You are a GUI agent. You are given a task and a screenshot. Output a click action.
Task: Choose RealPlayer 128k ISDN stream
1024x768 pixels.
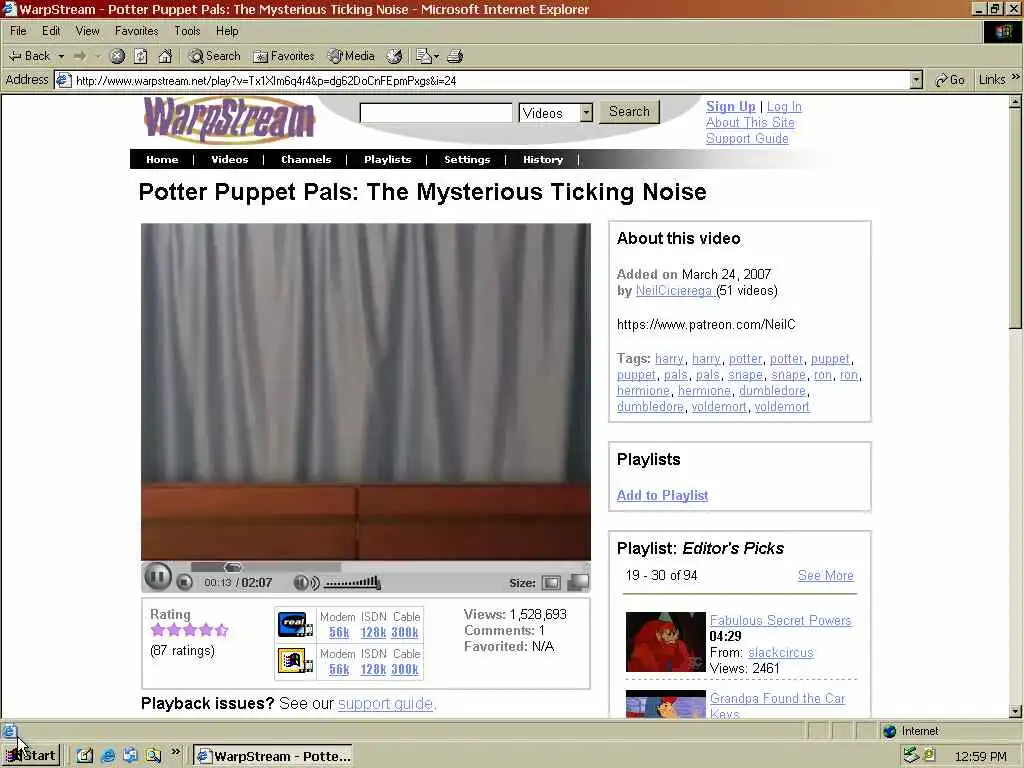[x=373, y=632]
